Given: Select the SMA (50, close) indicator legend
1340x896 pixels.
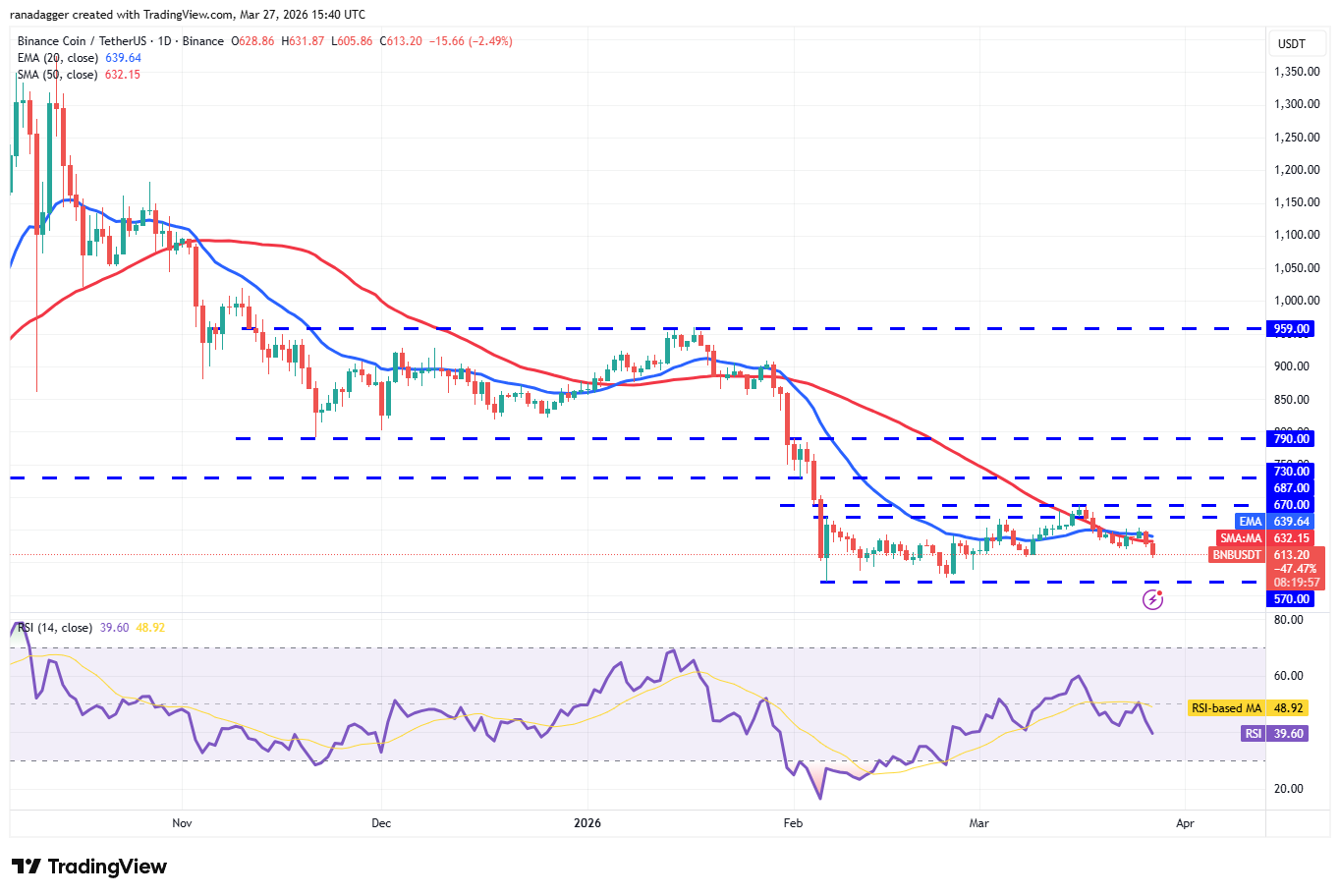Looking at the screenshot, I should tap(59, 74).
